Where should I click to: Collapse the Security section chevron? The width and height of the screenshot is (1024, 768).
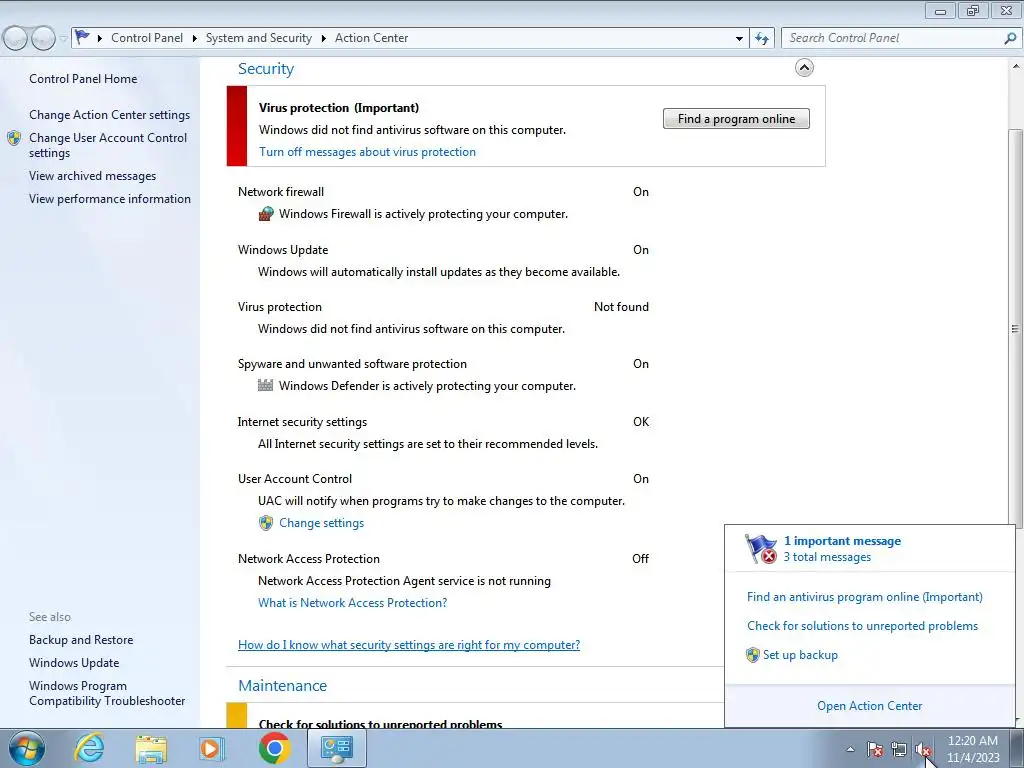(804, 67)
